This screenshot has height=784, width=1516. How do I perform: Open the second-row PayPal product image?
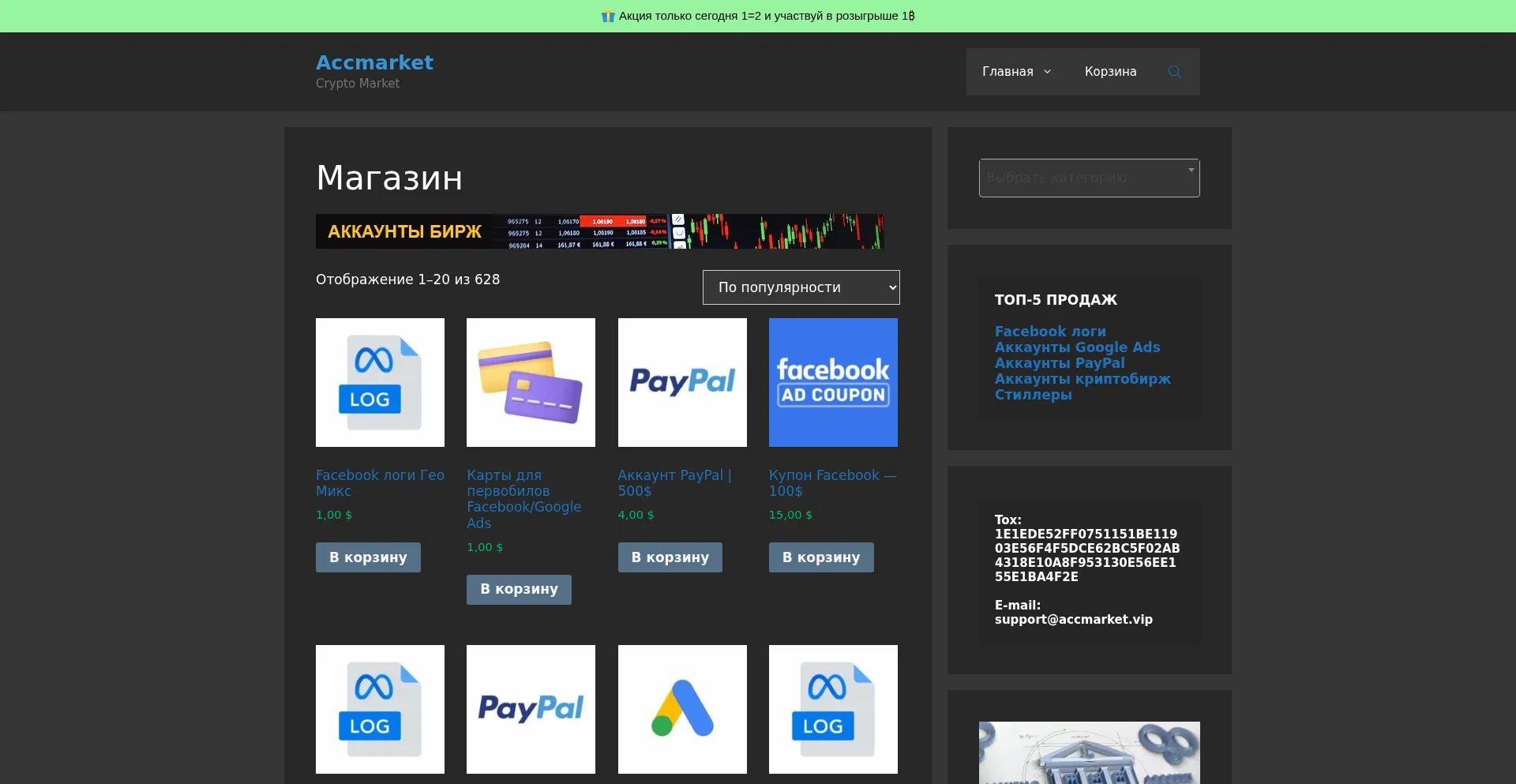point(531,709)
